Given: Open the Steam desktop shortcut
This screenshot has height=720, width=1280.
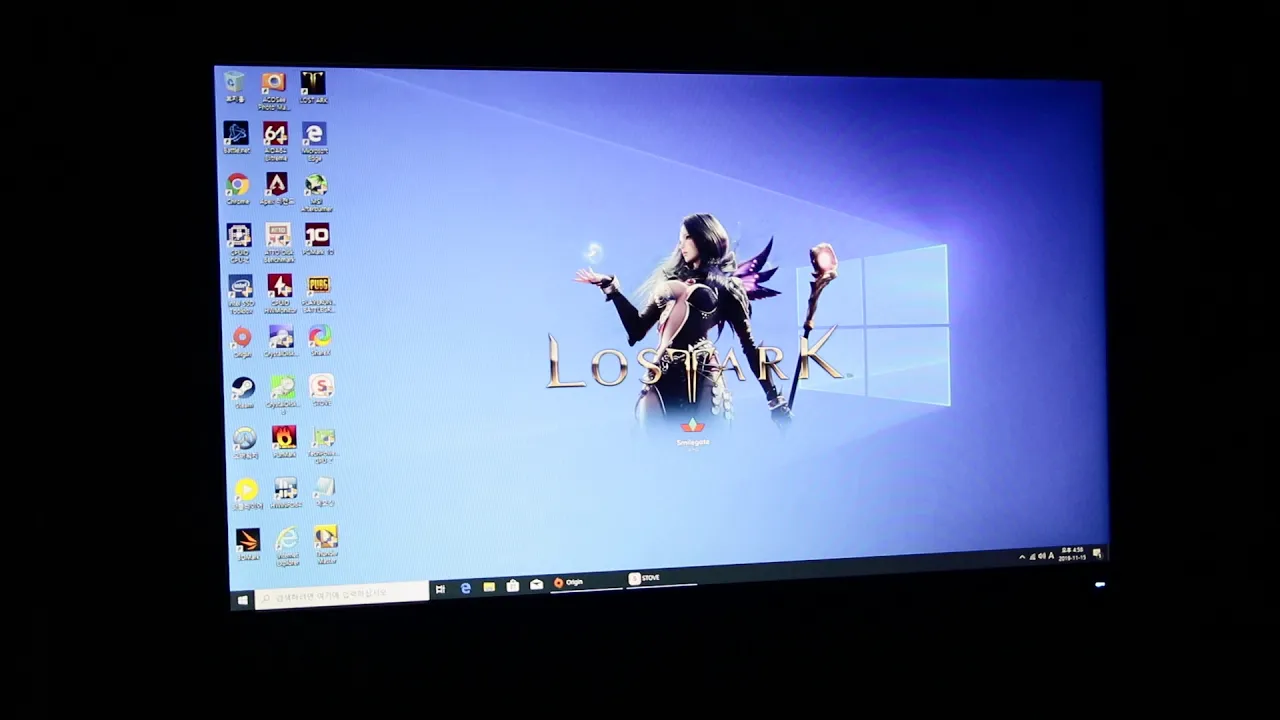Looking at the screenshot, I should [243, 393].
